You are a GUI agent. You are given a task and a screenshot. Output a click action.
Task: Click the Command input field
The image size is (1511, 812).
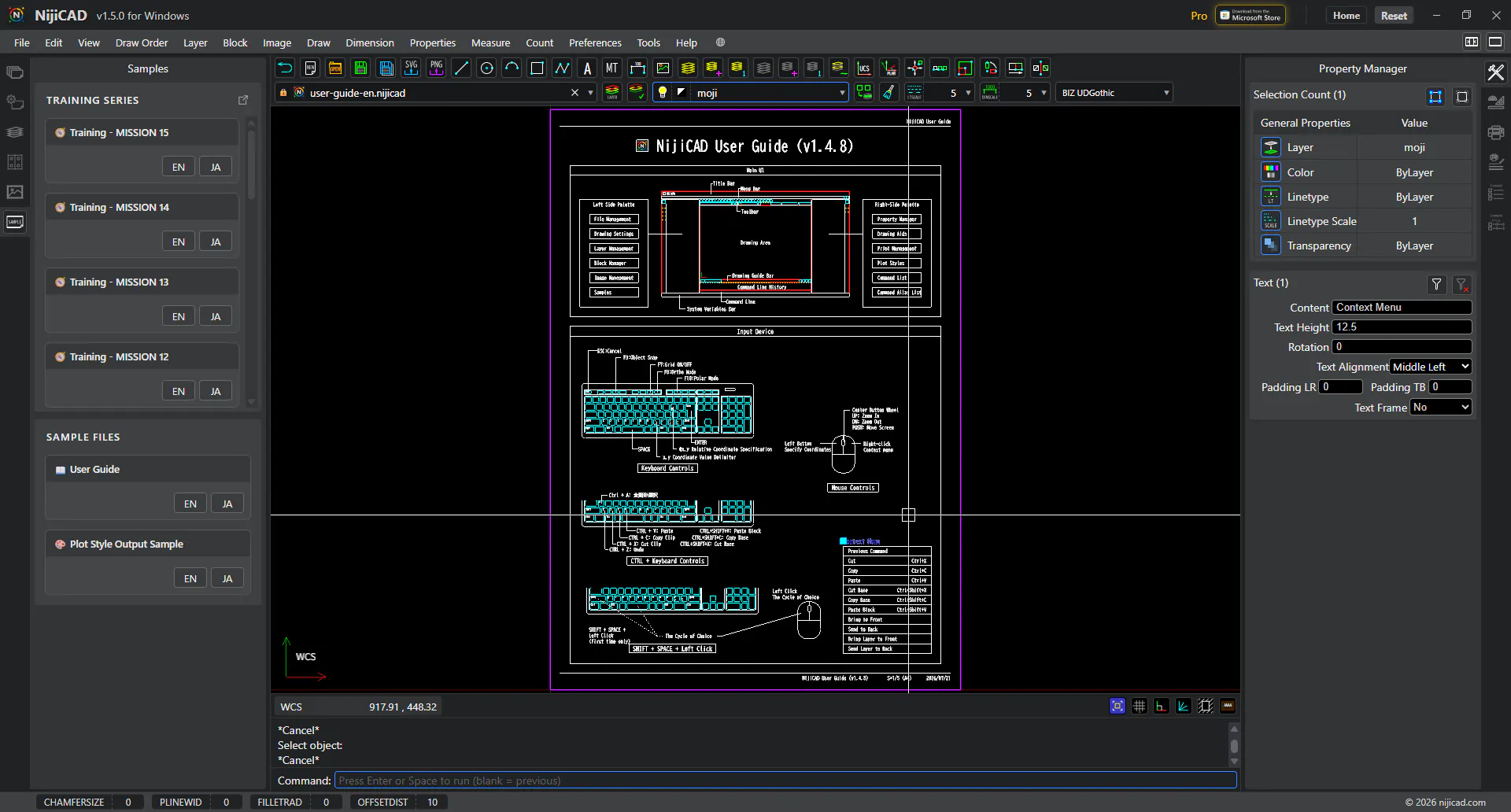[x=785, y=781]
